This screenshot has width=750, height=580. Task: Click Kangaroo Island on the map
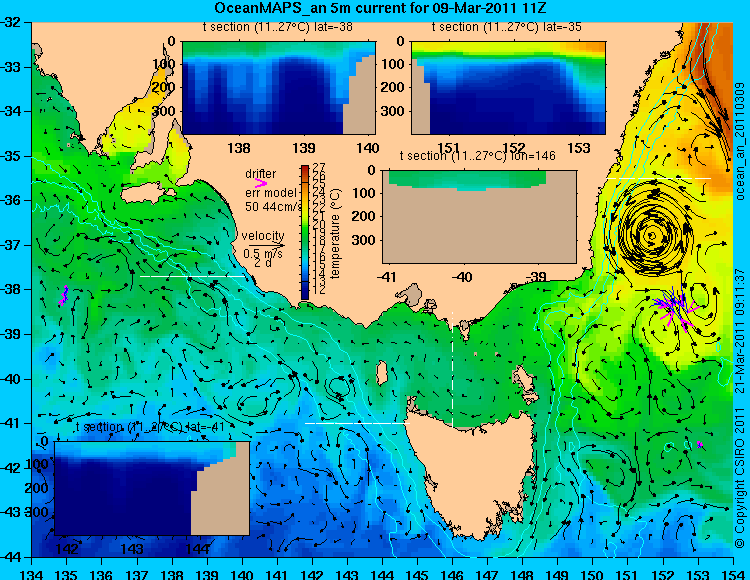pyautogui.click(x=146, y=193)
